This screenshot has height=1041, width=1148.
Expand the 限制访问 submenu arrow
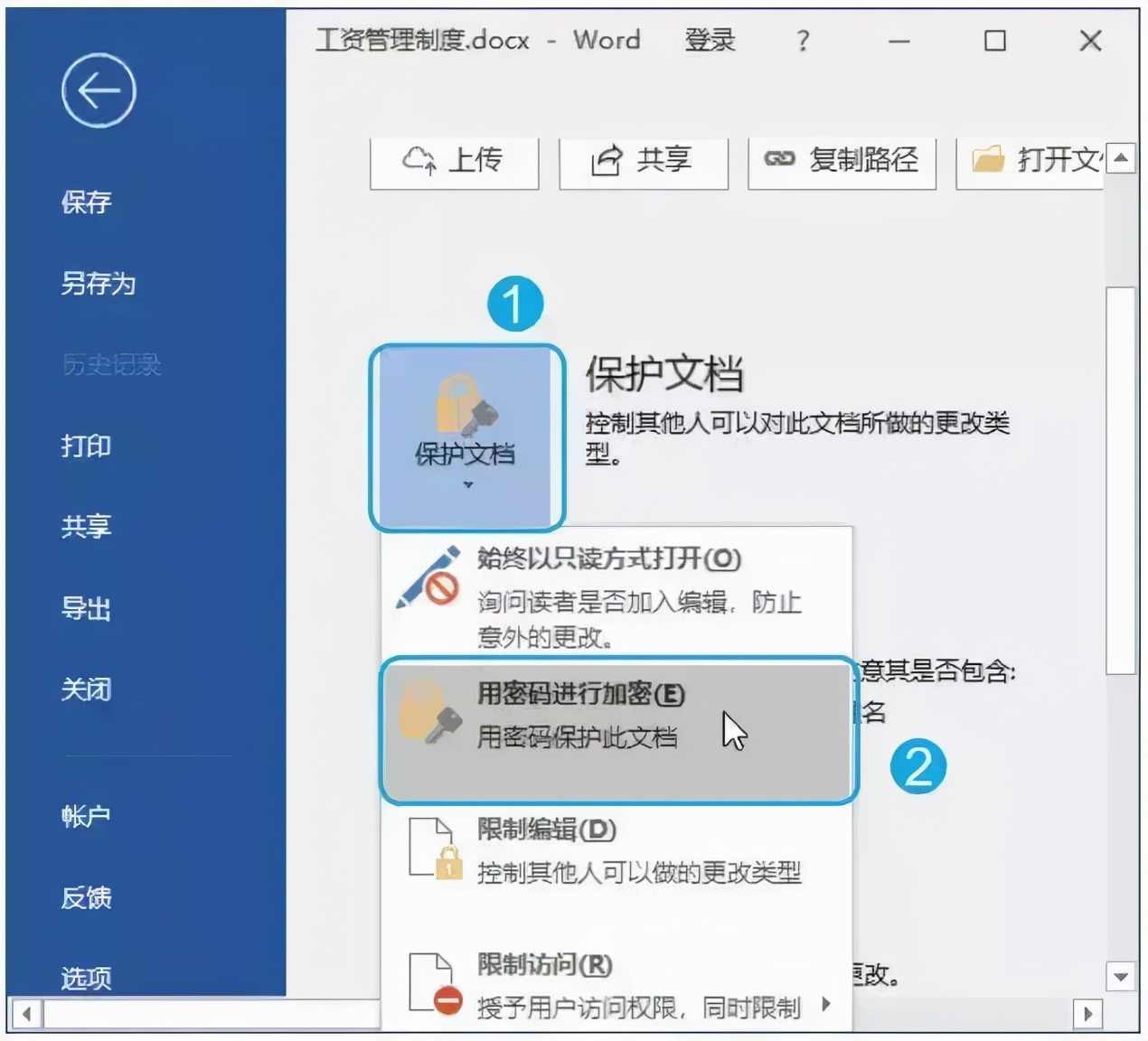[824, 1003]
